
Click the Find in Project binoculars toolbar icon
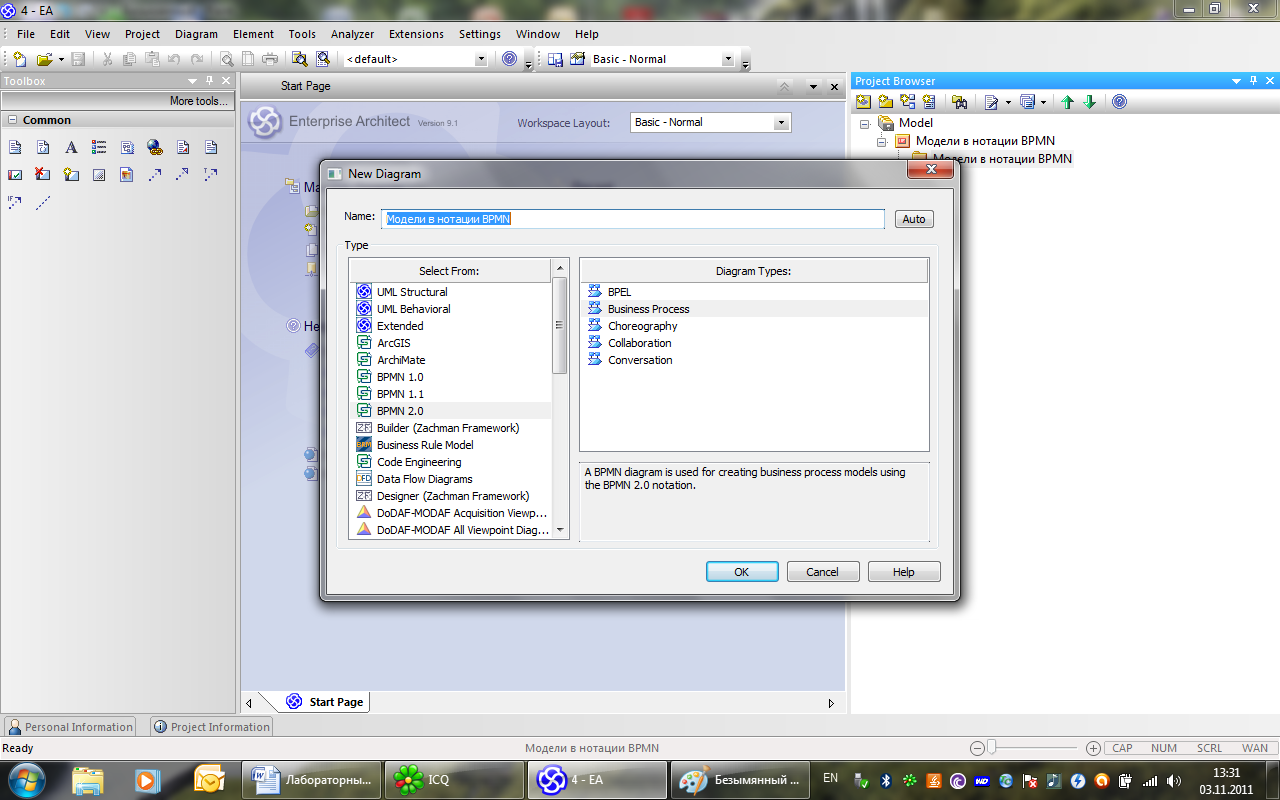tap(299, 59)
